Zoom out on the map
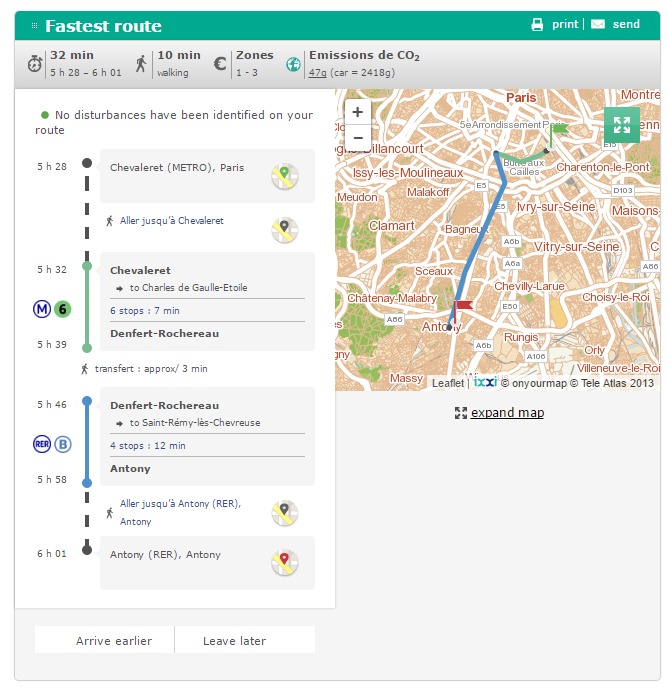 pos(357,136)
